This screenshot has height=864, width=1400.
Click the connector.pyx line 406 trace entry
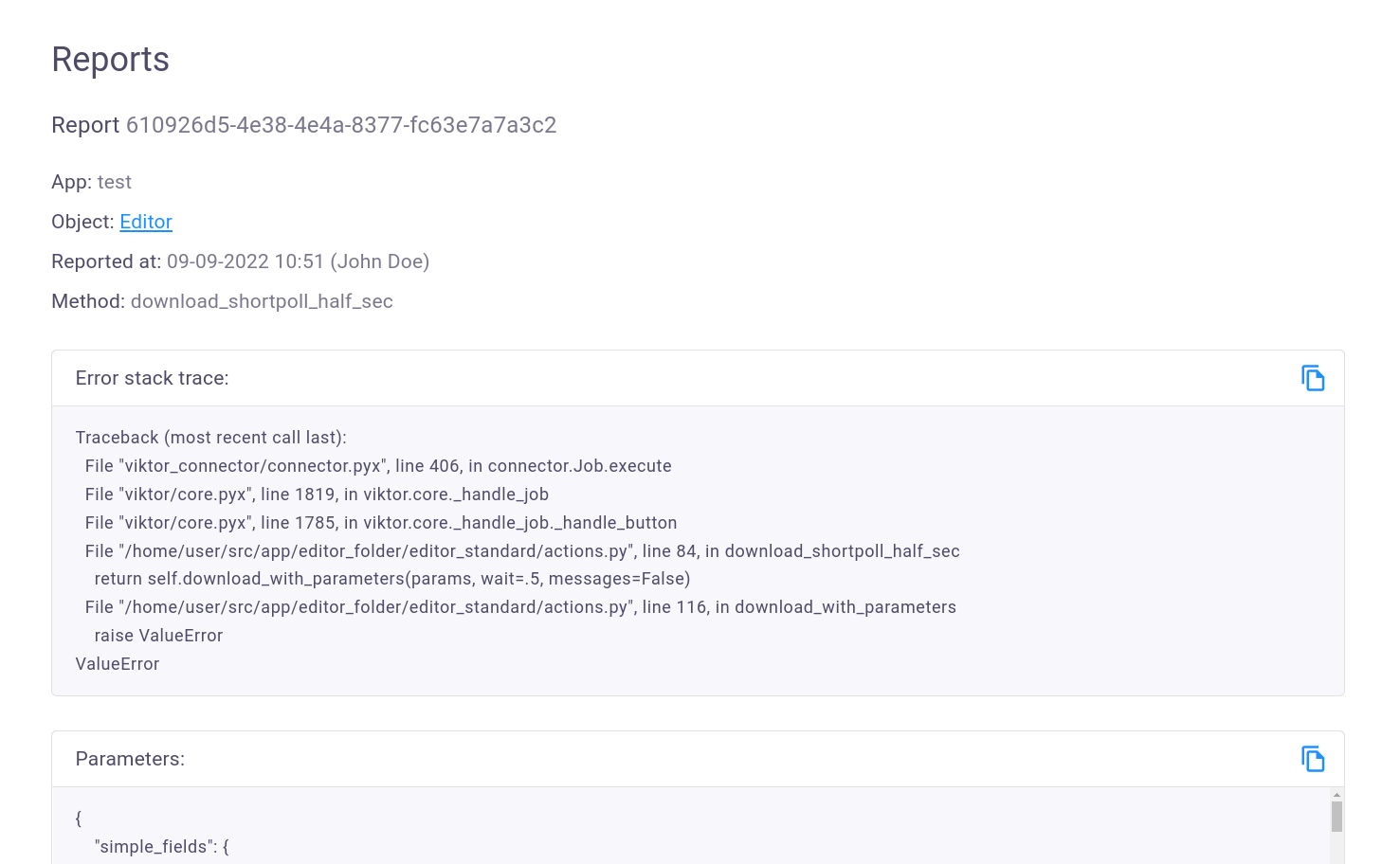pos(378,466)
